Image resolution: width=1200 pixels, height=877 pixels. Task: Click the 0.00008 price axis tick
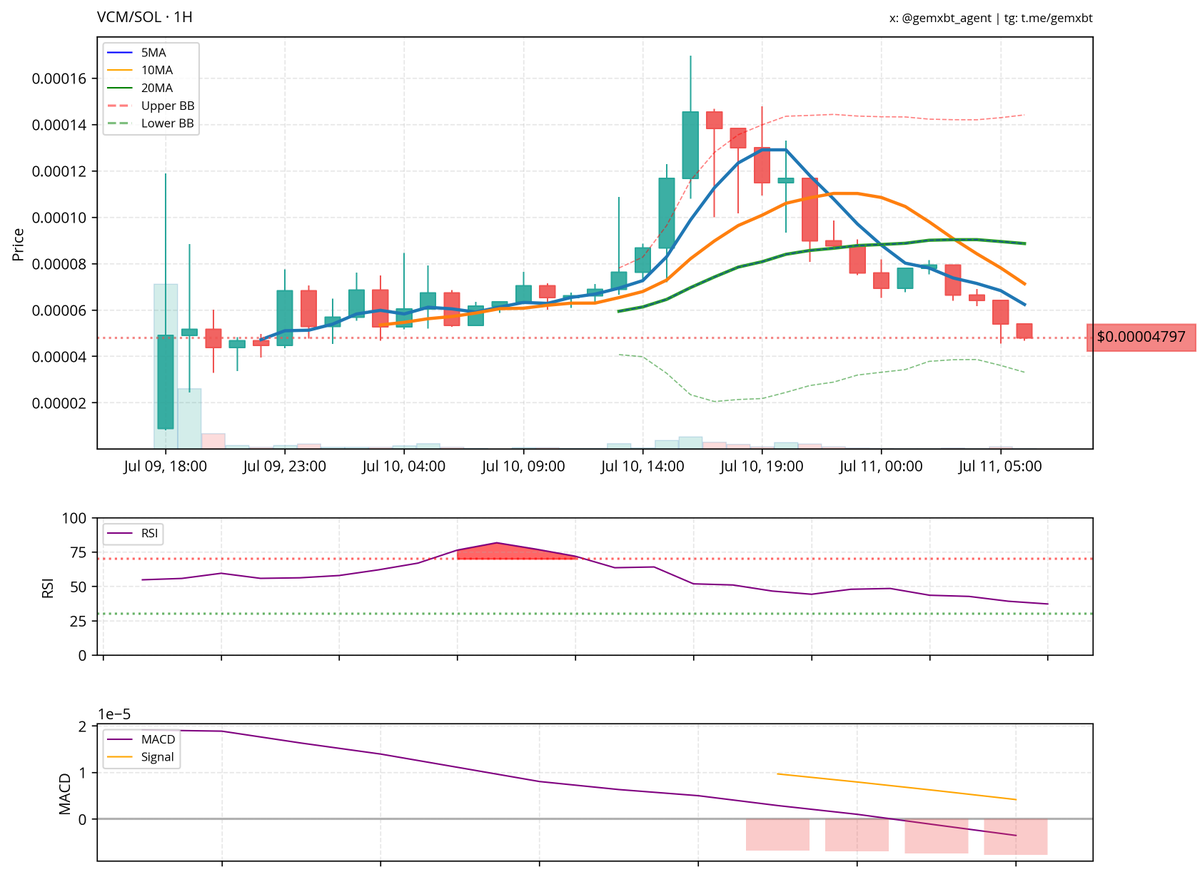point(59,264)
